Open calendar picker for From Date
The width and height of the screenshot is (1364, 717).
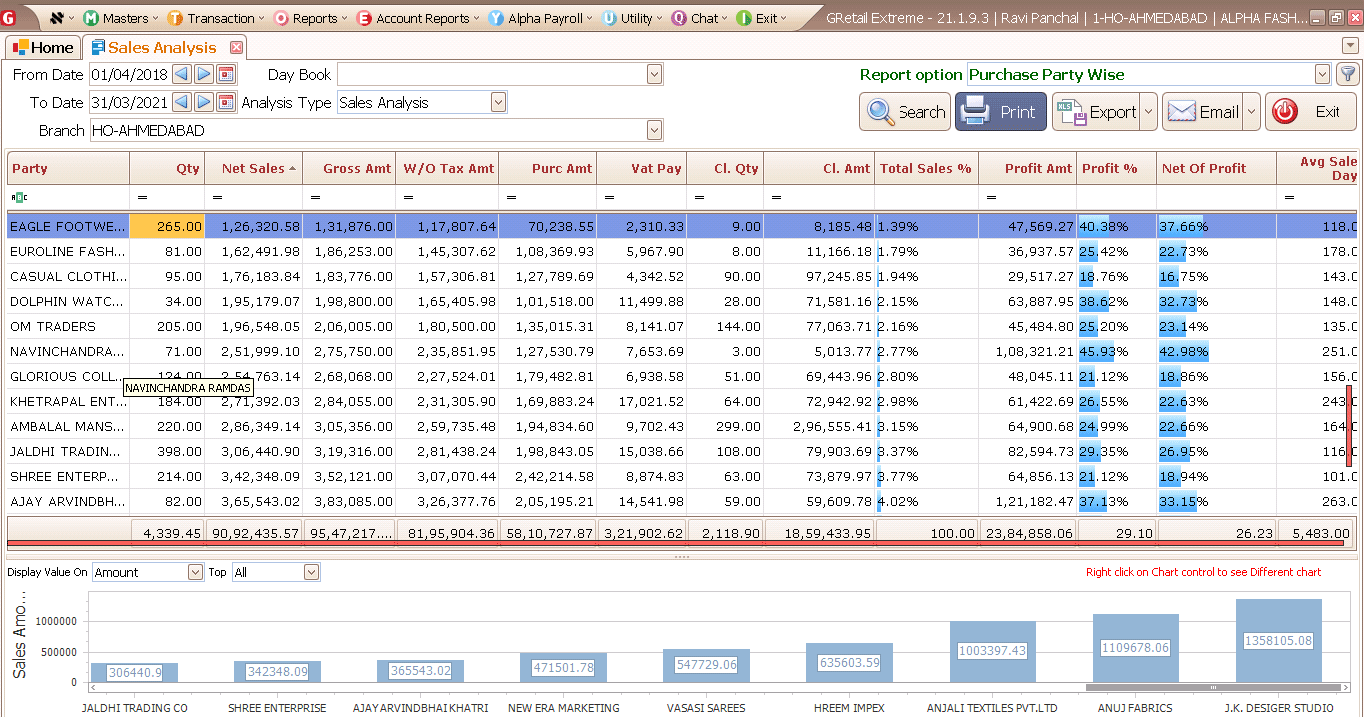pos(226,74)
